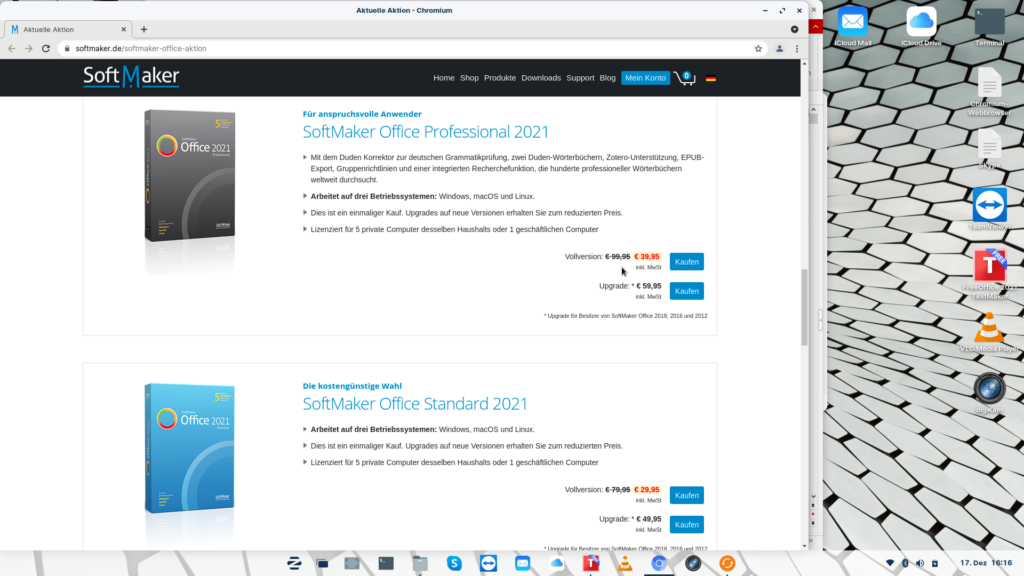Screen dimensions: 1024x576
Task: Click the SoftMaker logo in the header
Action: point(131,77)
